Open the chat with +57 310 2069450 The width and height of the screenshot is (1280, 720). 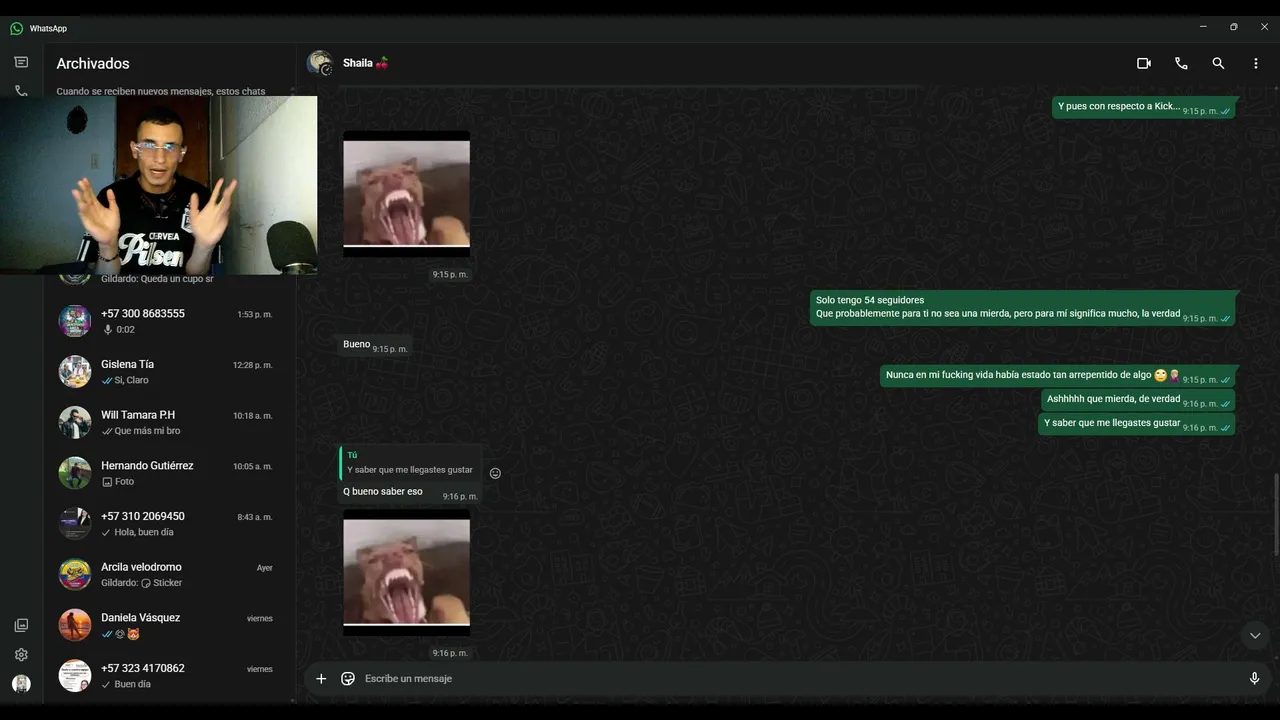point(169,524)
